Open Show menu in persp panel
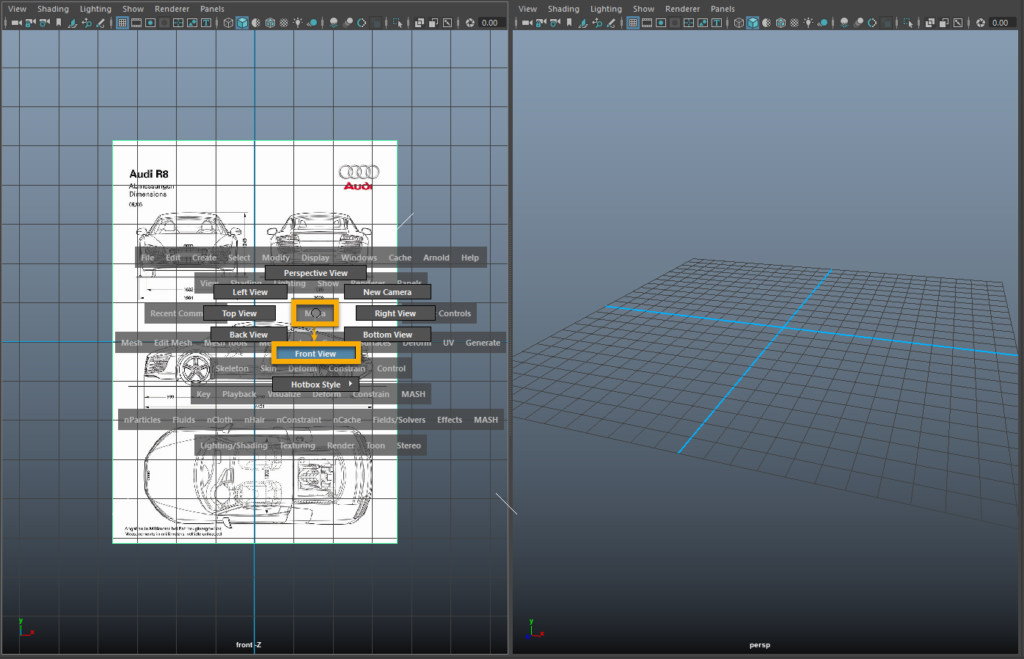 tap(643, 8)
